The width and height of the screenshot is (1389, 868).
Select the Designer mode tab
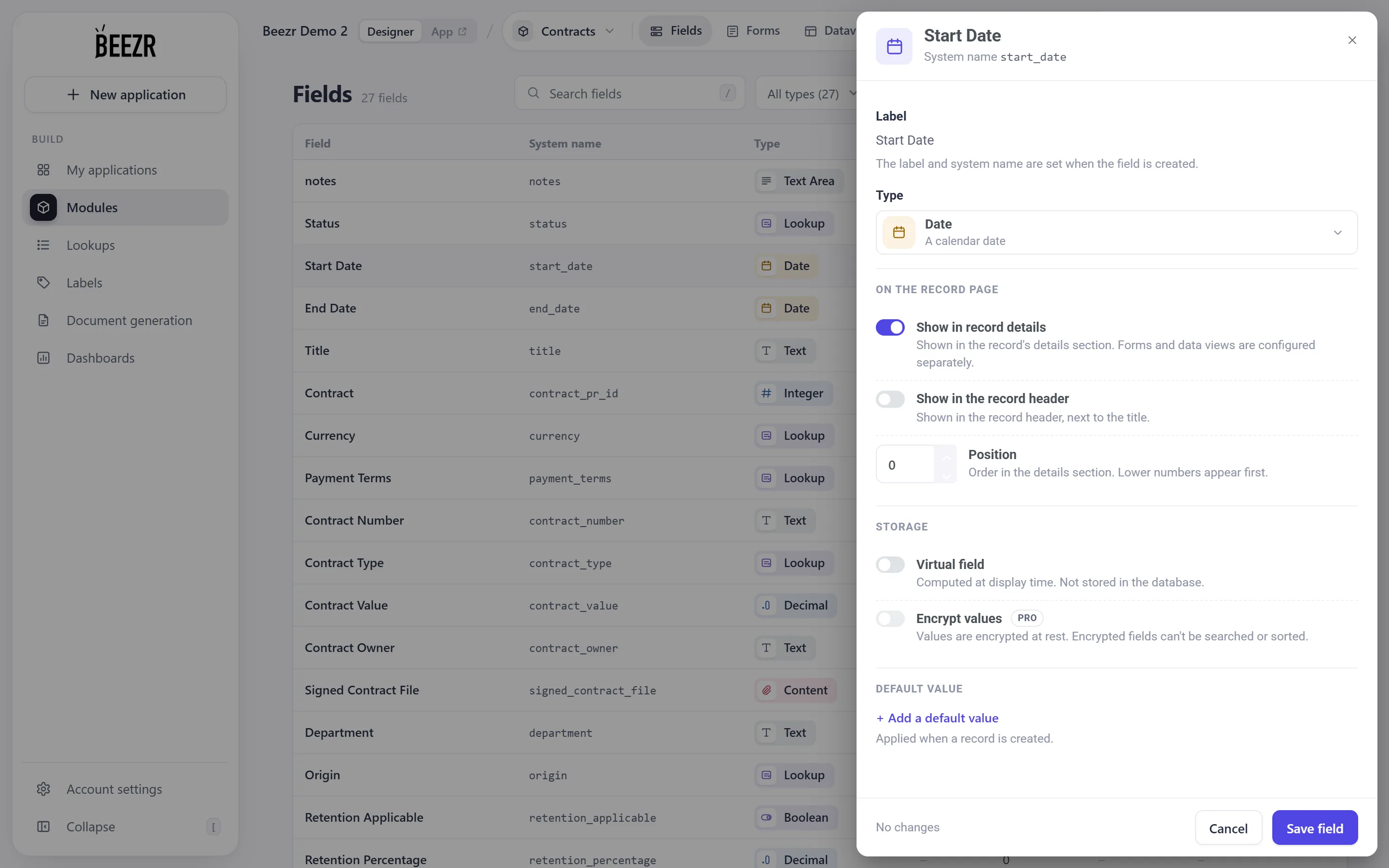pos(390,31)
